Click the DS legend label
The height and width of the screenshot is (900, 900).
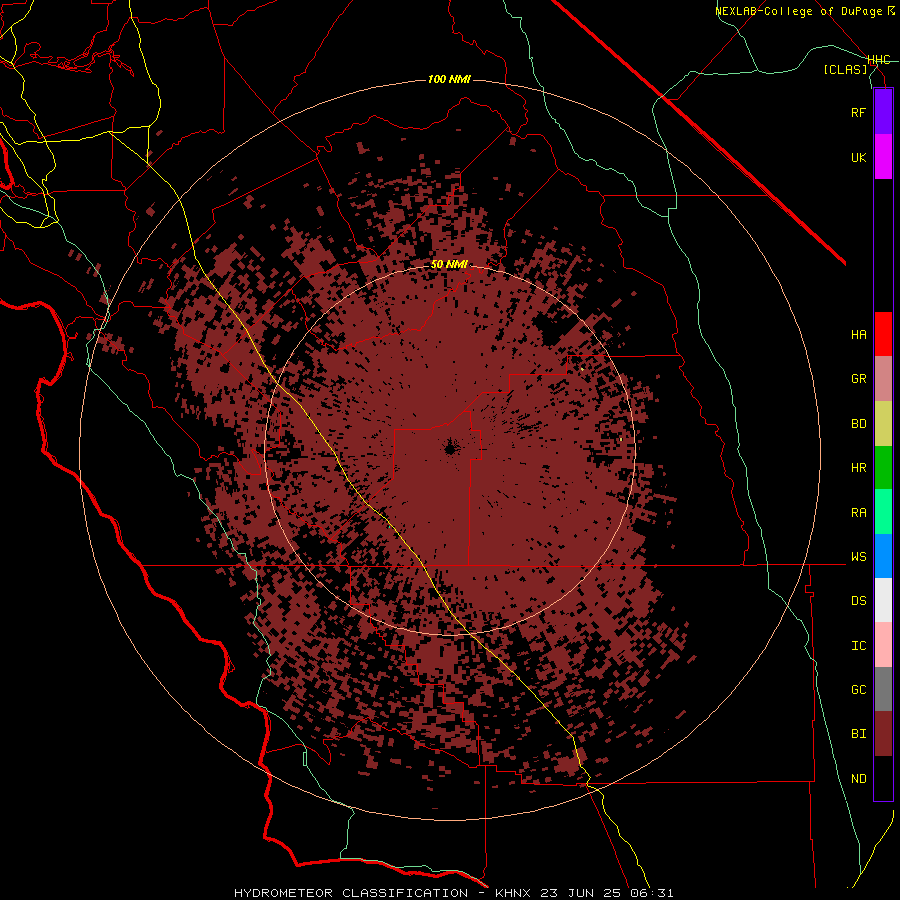859,601
